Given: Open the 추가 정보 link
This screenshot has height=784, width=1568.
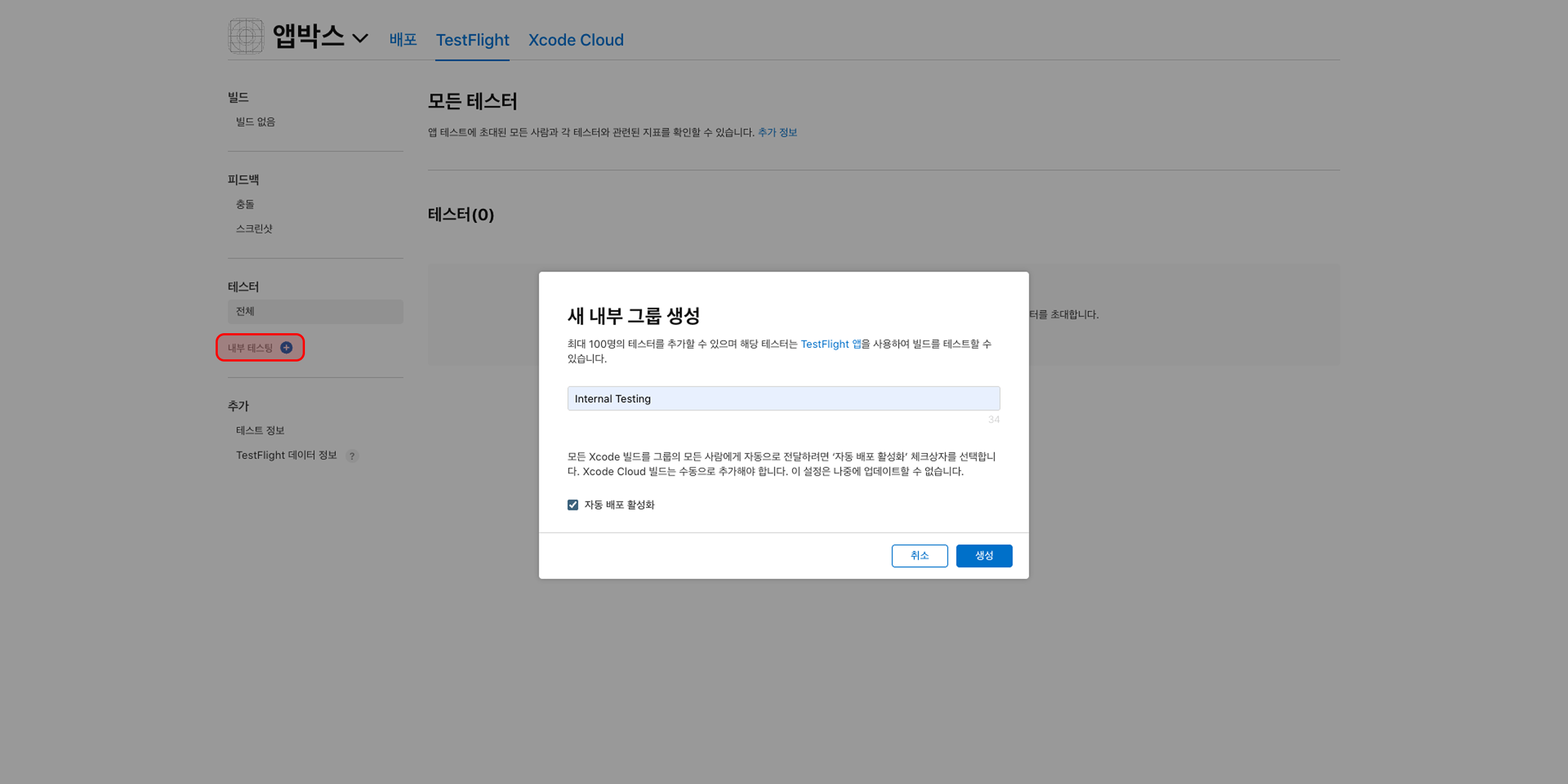Looking at the screenshot, I should click(x=777, y=132).
